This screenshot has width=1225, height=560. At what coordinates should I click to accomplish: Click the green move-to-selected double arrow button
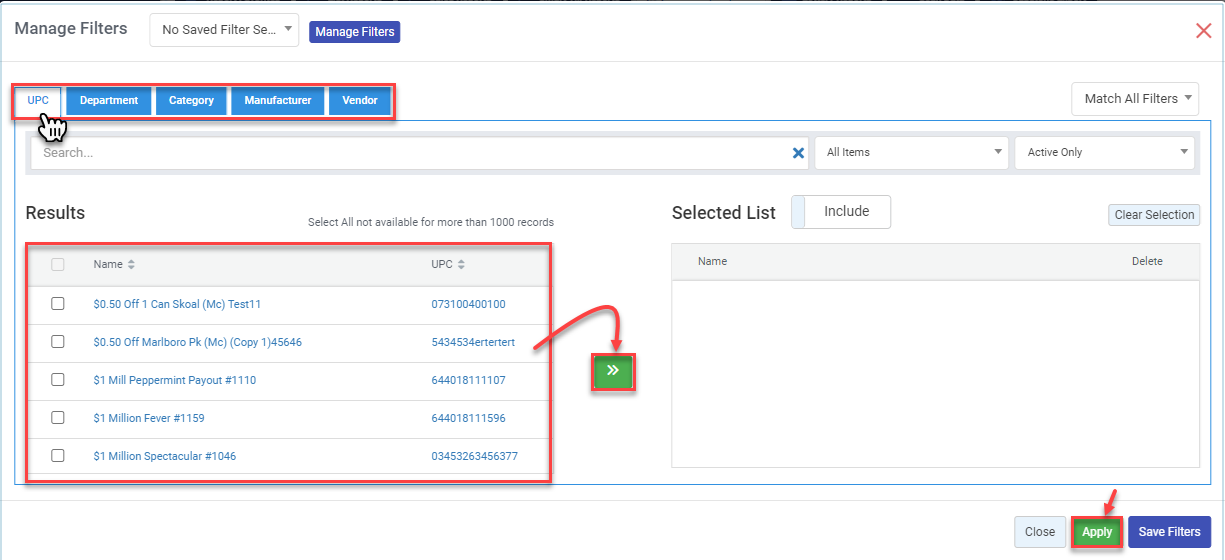pos(613,371)
